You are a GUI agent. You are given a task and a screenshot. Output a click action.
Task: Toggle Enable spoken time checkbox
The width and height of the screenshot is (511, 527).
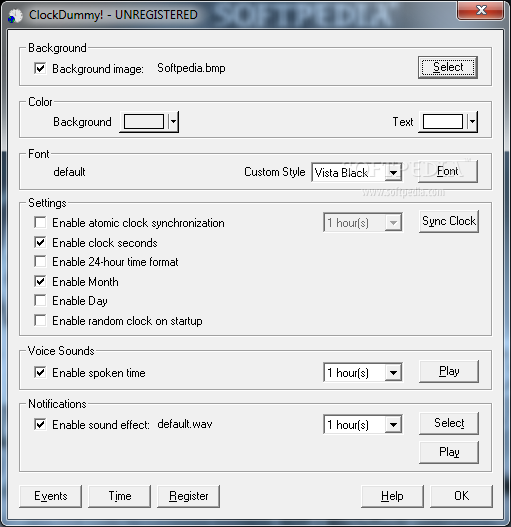40,372
